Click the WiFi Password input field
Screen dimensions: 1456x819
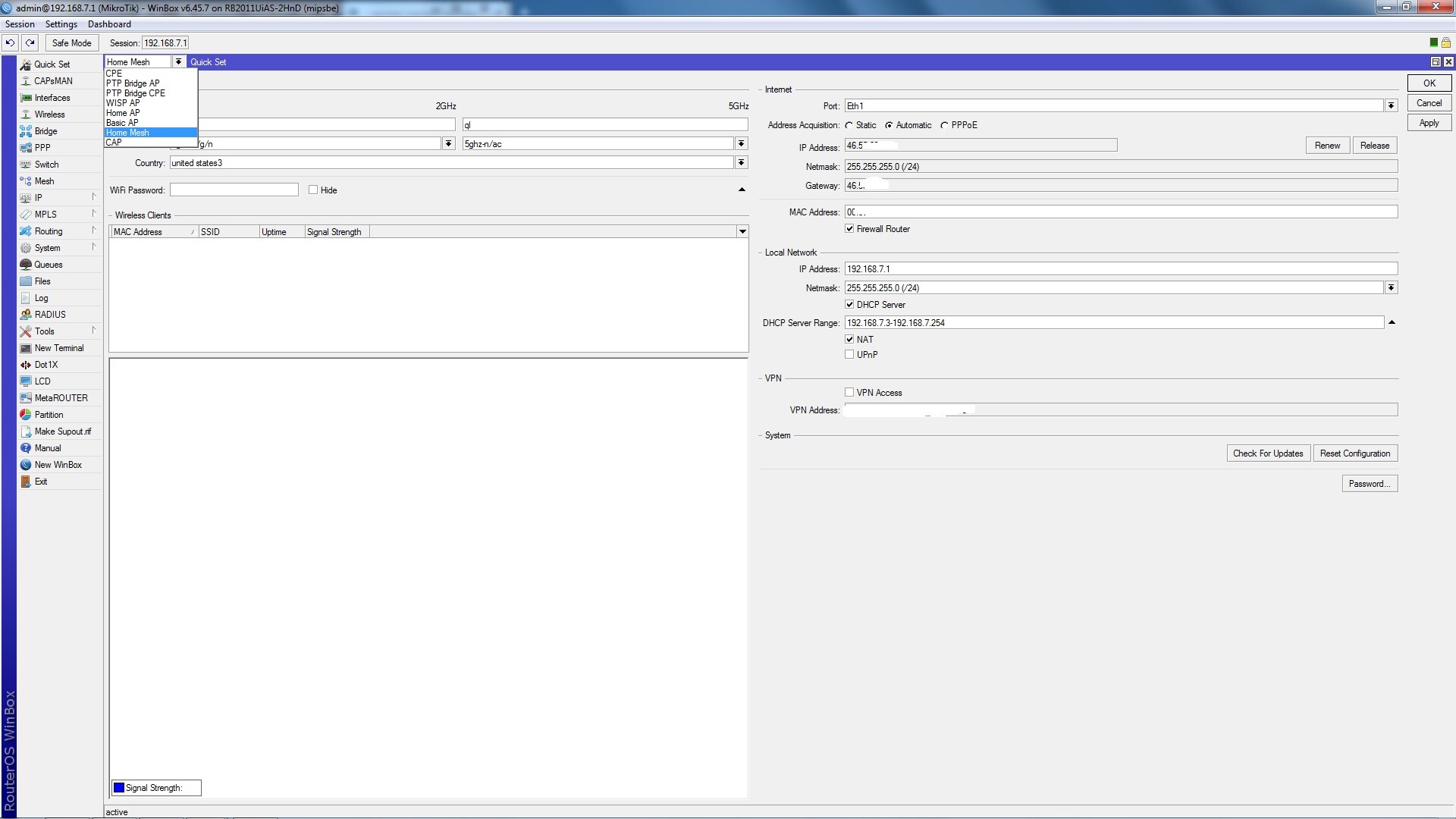[x=234, y=190]
